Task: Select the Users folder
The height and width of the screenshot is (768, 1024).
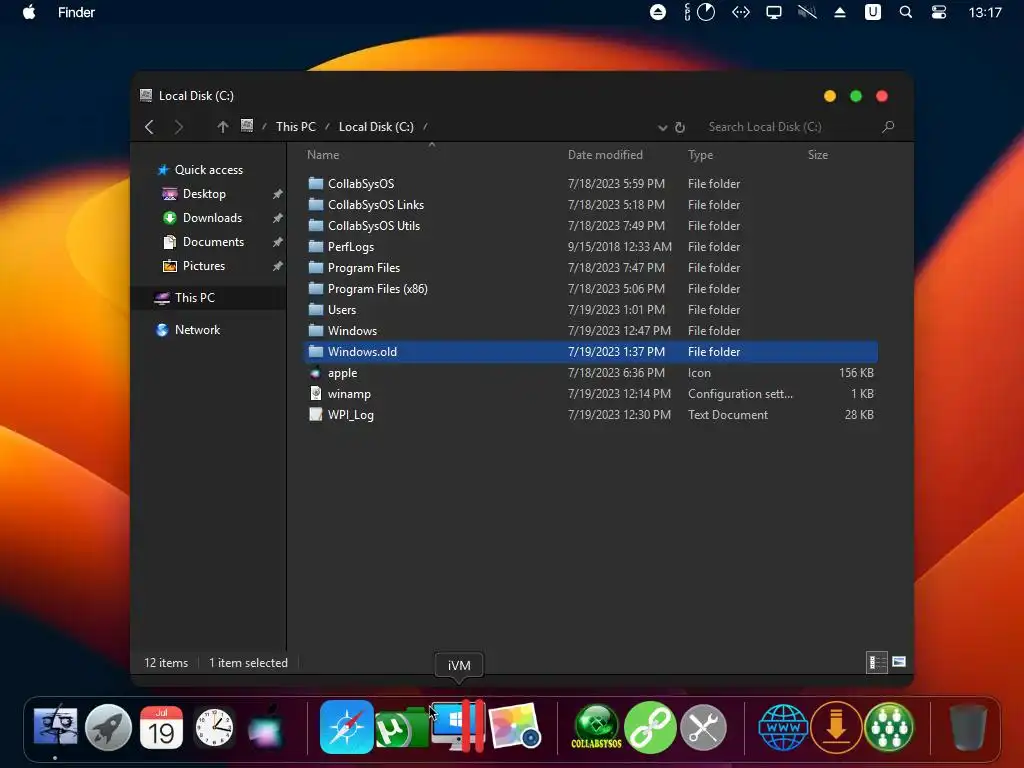Action: coord(591,310)
